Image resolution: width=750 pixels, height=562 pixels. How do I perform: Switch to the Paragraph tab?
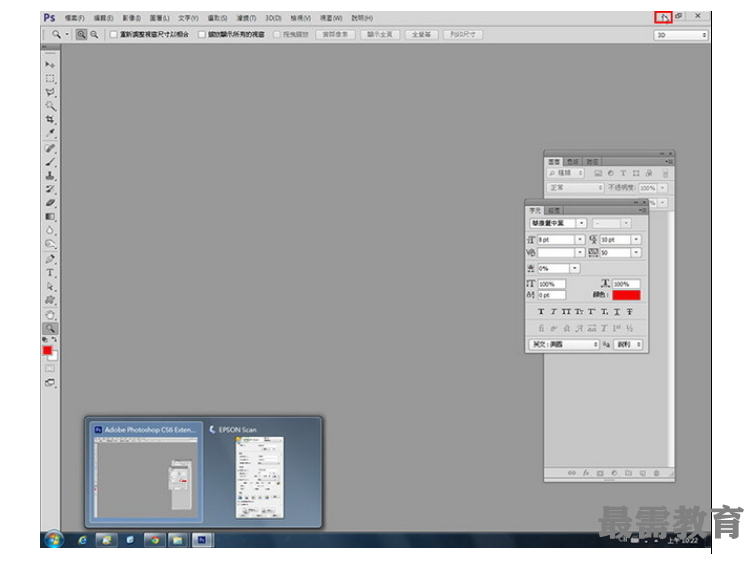554,210
